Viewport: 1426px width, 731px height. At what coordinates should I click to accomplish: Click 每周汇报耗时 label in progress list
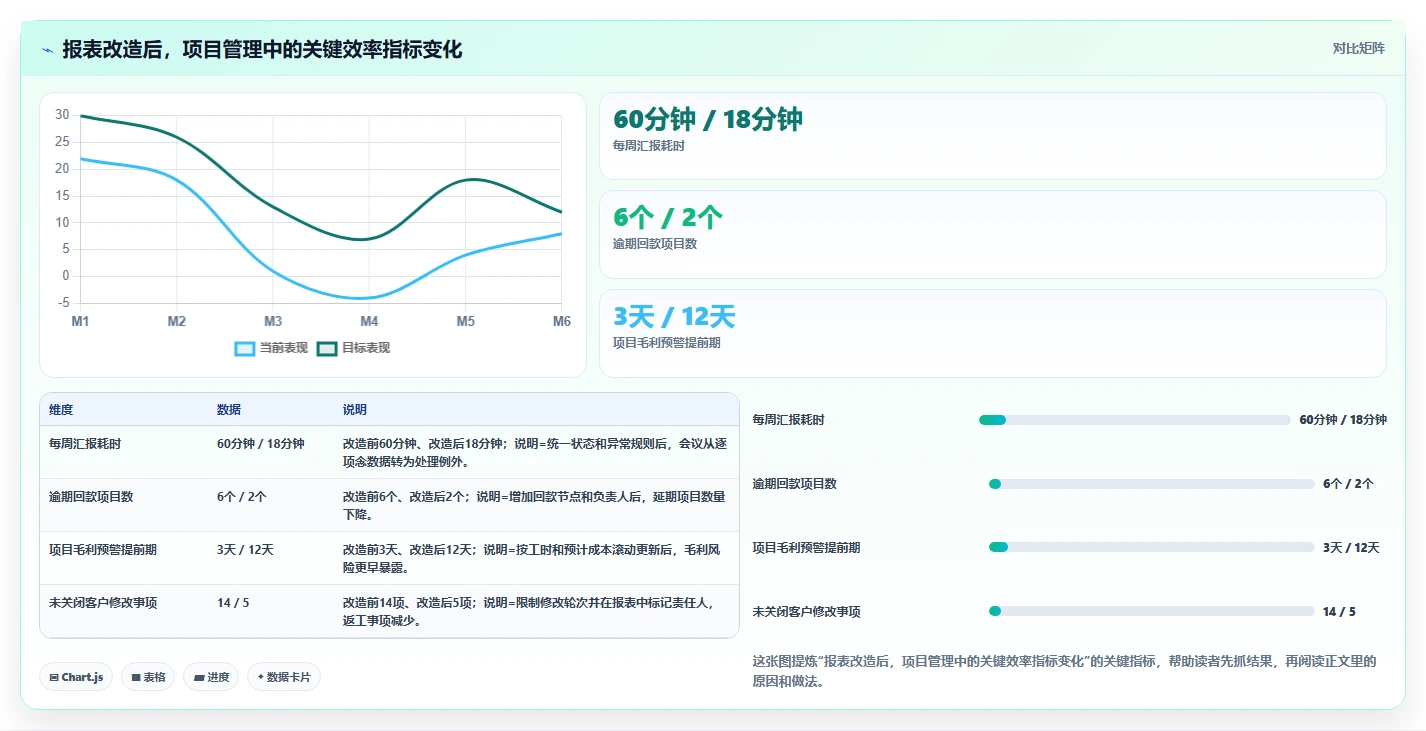pos(788,420)
